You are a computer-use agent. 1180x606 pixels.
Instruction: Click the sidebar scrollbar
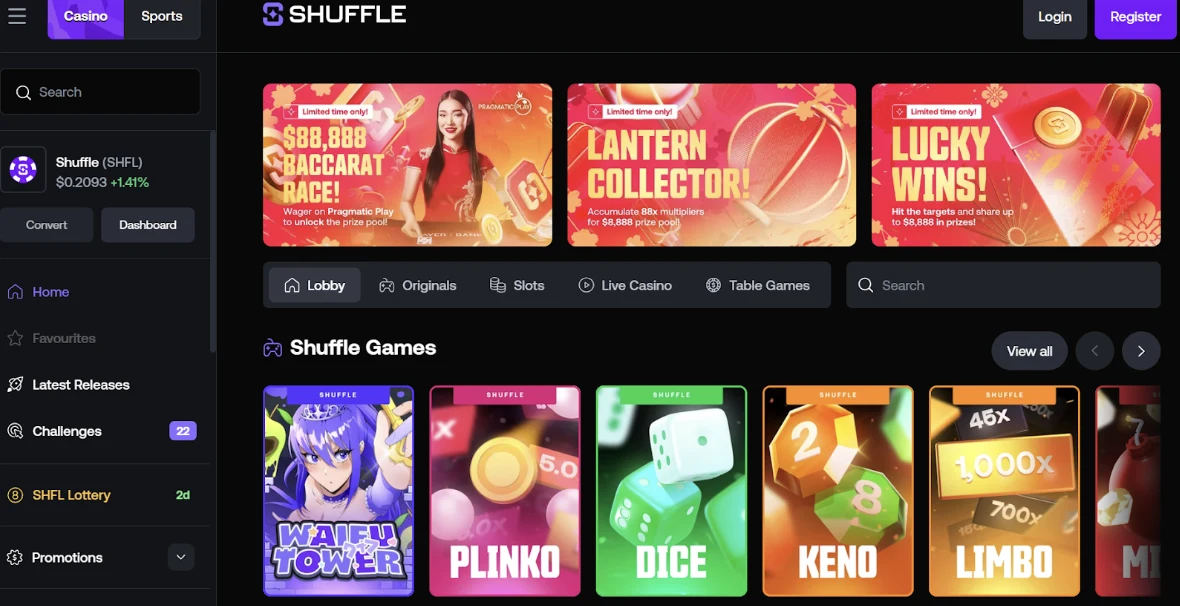point(213,241)
